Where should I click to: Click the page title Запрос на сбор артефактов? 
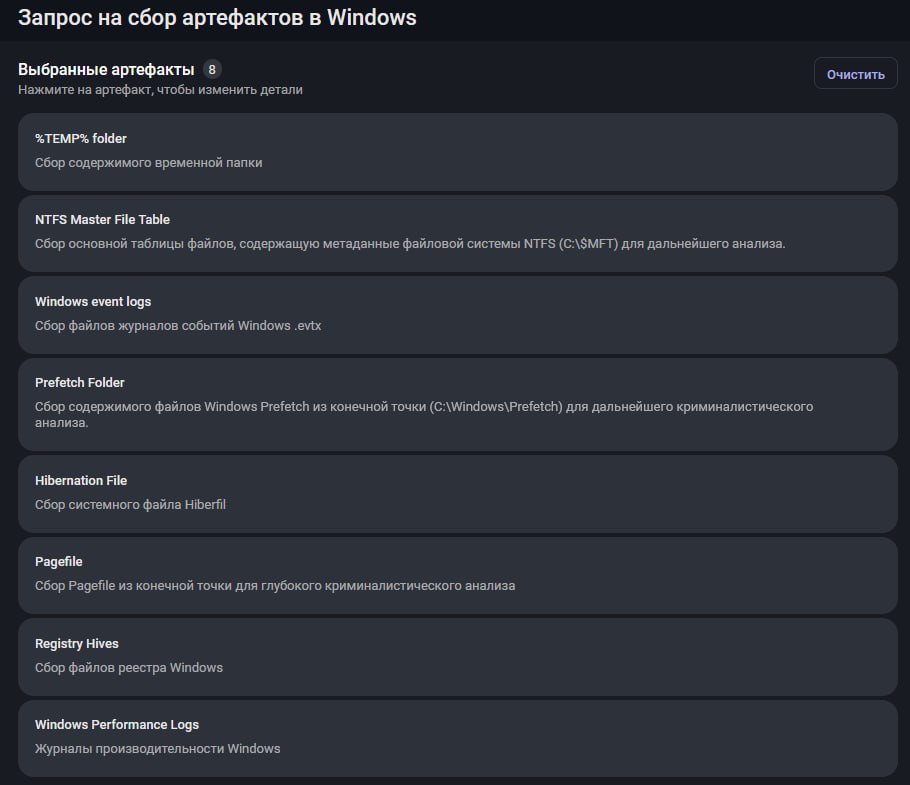tap(217, 18)
